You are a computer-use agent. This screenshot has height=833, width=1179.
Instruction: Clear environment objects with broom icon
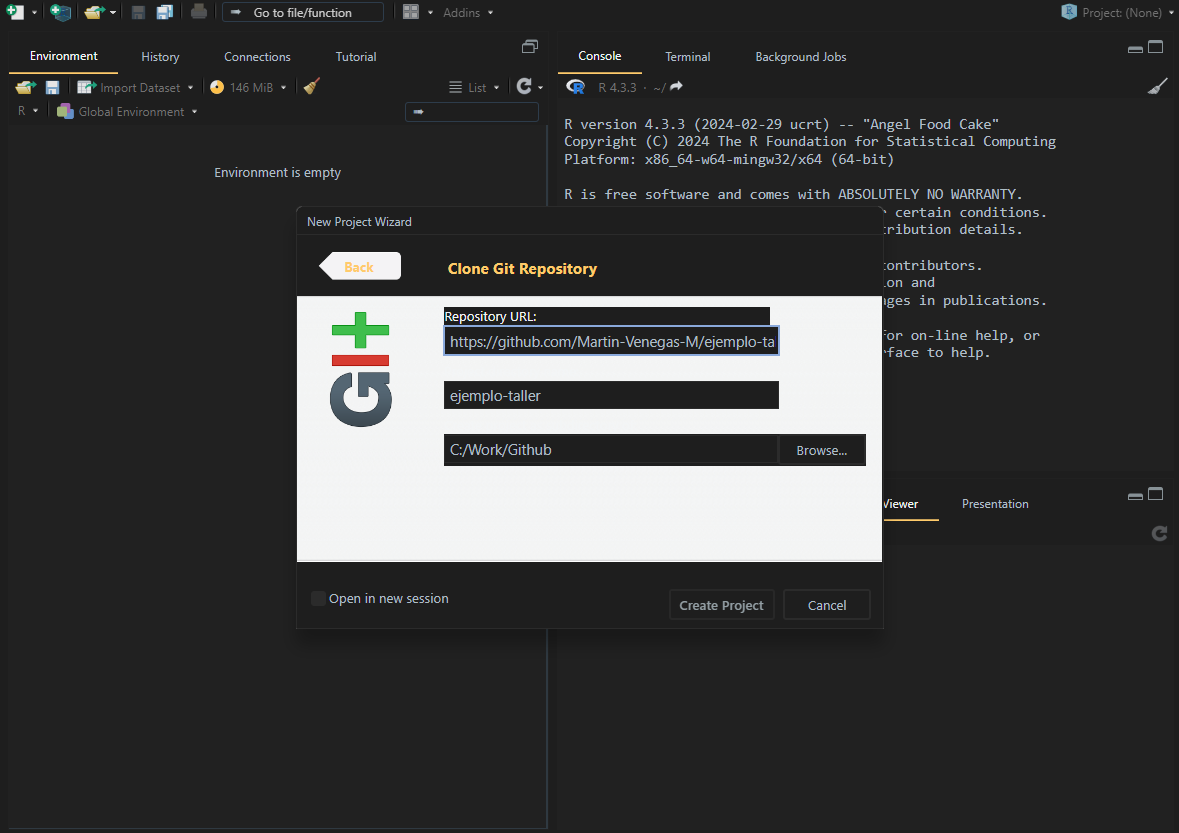pos(312,86)
